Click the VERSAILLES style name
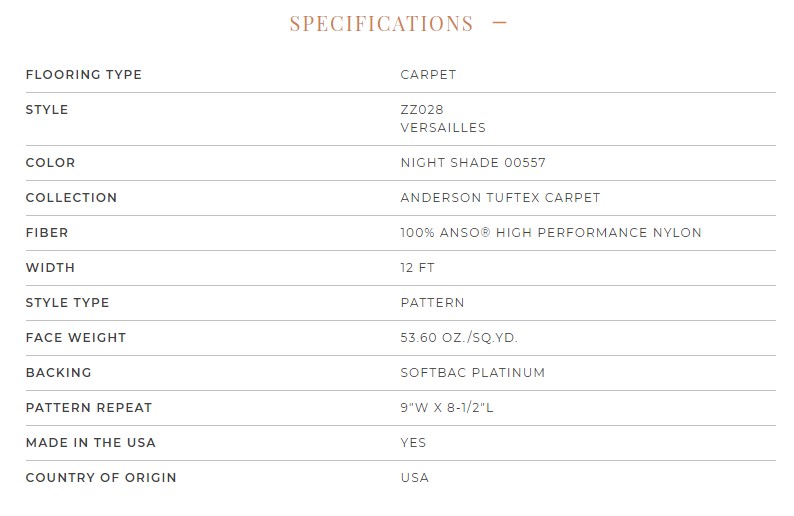Image resolution: width=794 pixels, height=516 pixels. coord(443,128)
